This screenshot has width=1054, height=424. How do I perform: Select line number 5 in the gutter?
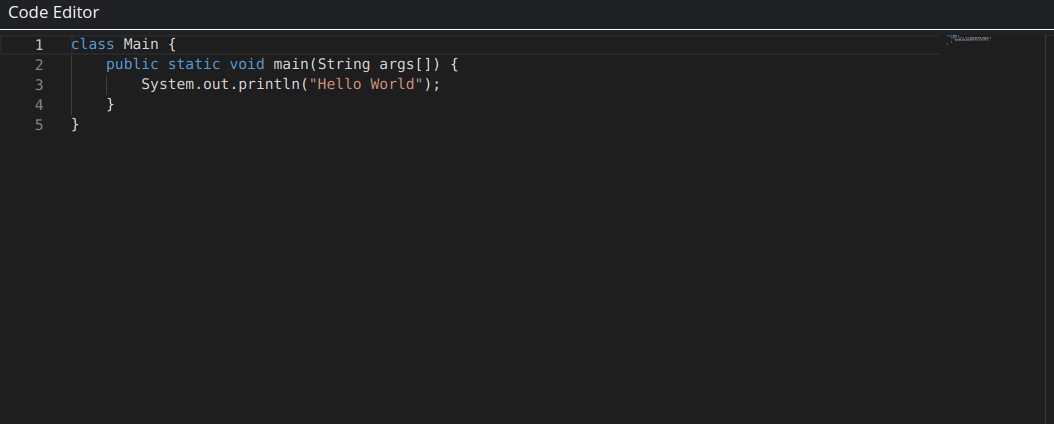point(39,126)
